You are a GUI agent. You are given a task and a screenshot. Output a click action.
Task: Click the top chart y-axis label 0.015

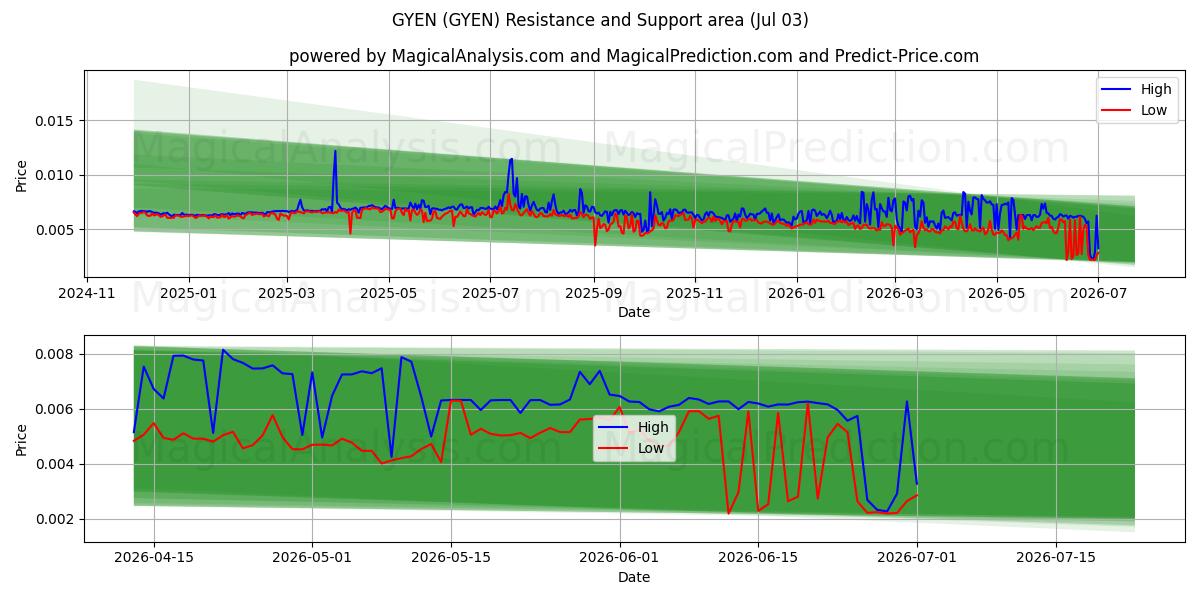56,121
